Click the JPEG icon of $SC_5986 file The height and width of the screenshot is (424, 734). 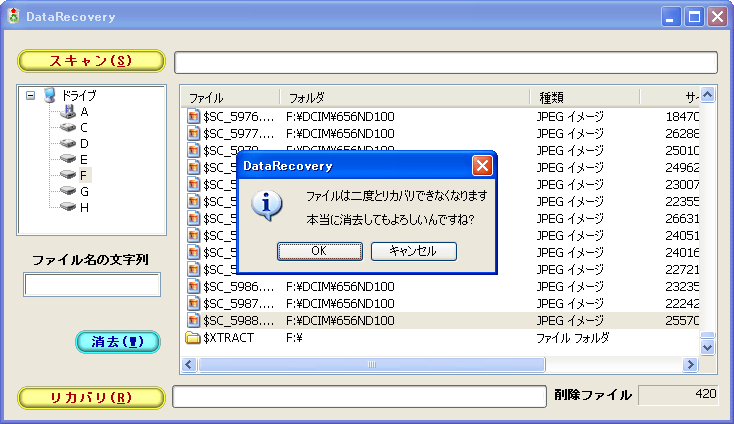coord(193,286)
